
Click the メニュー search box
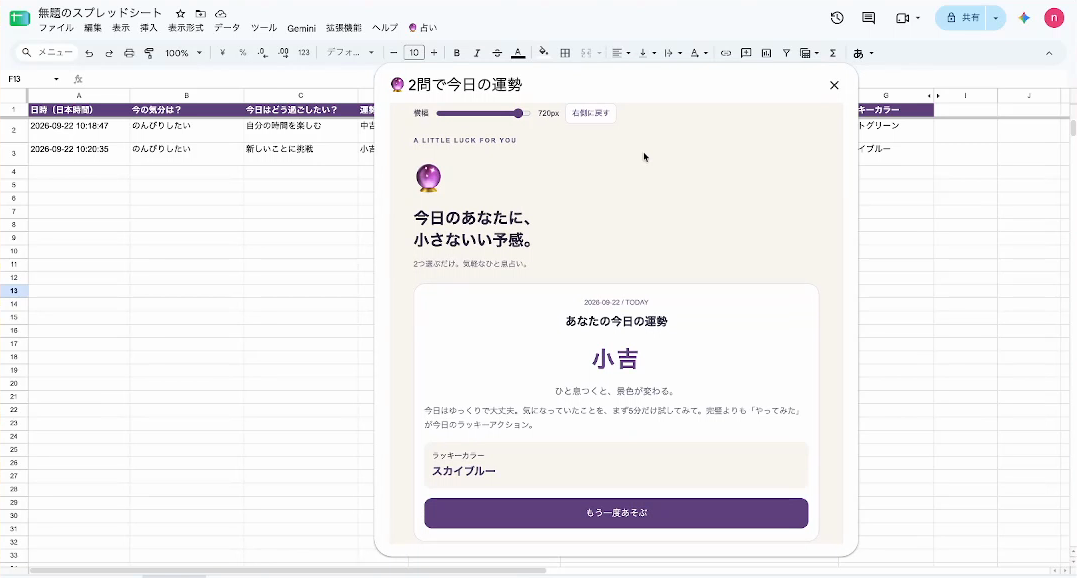[47, 53]
